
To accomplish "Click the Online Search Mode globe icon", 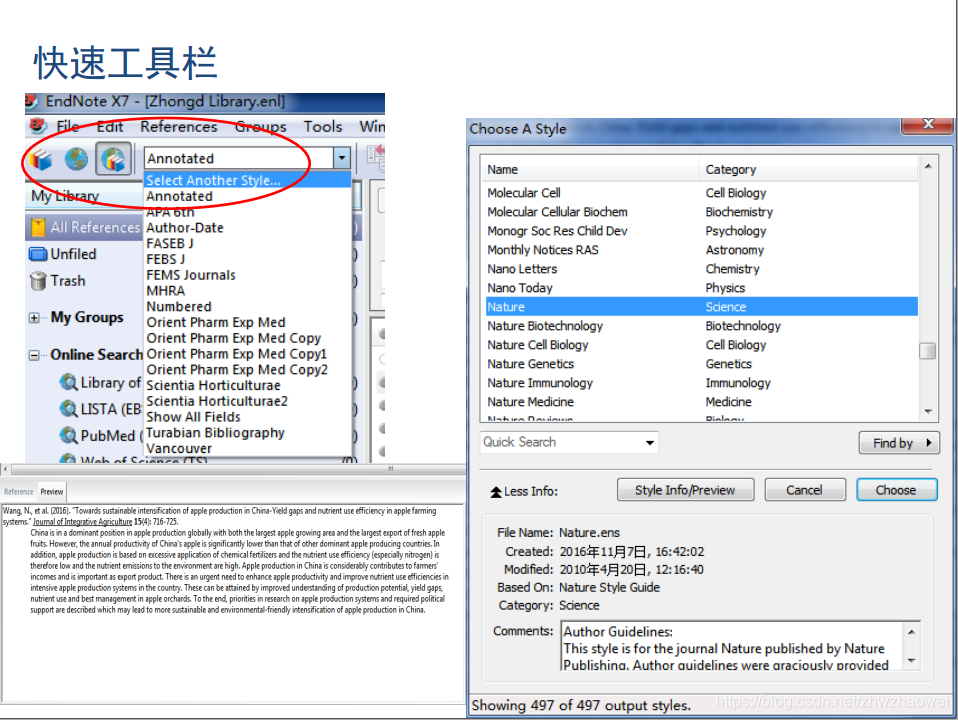I will (76, 160).
